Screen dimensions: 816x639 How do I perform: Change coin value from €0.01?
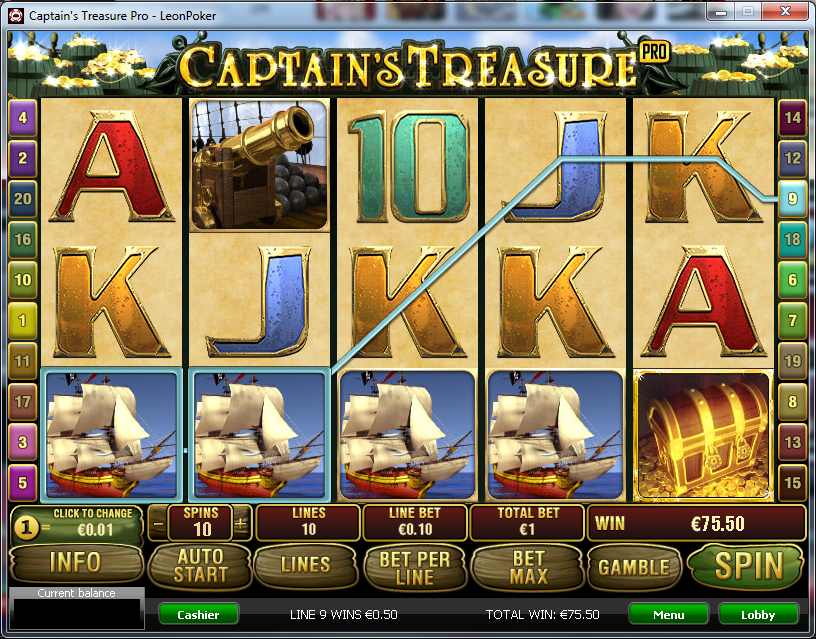(77, 525)
